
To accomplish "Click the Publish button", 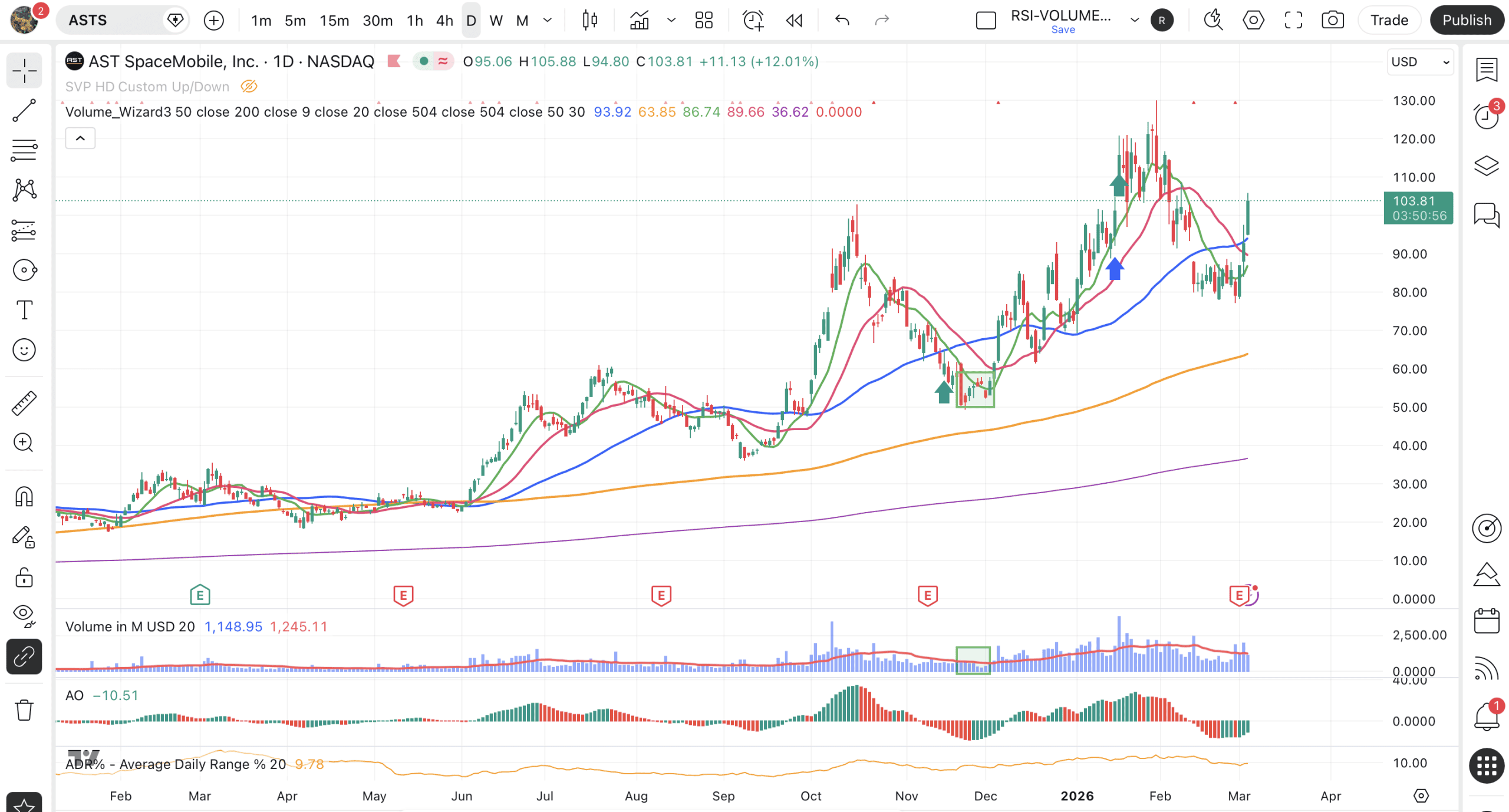I will (x=1467, y=21).
